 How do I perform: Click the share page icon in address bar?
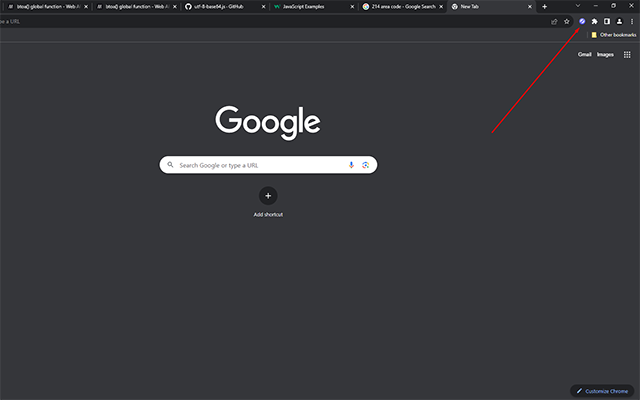554,22
